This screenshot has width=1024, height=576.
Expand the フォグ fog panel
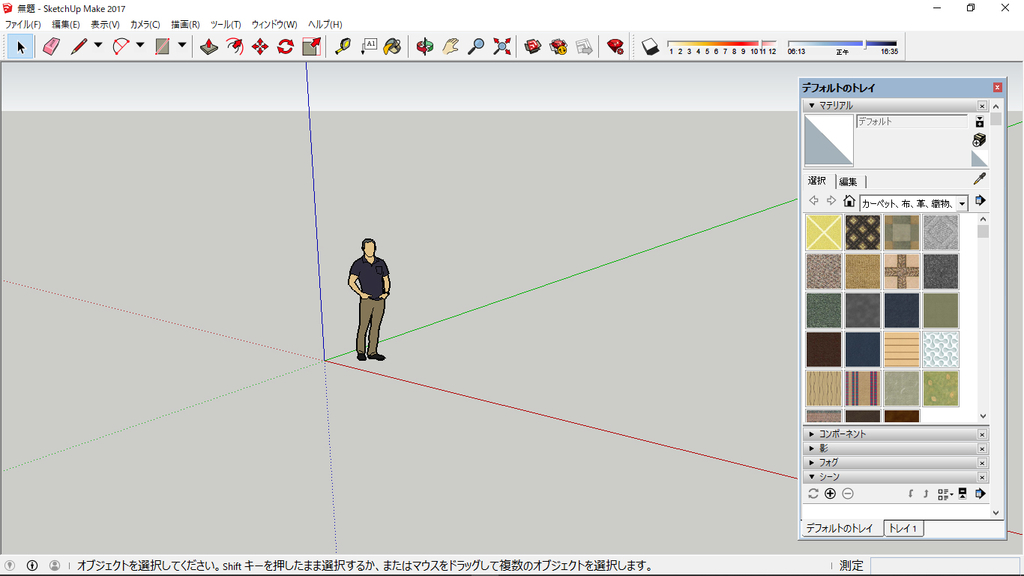[x=812, y=463]
